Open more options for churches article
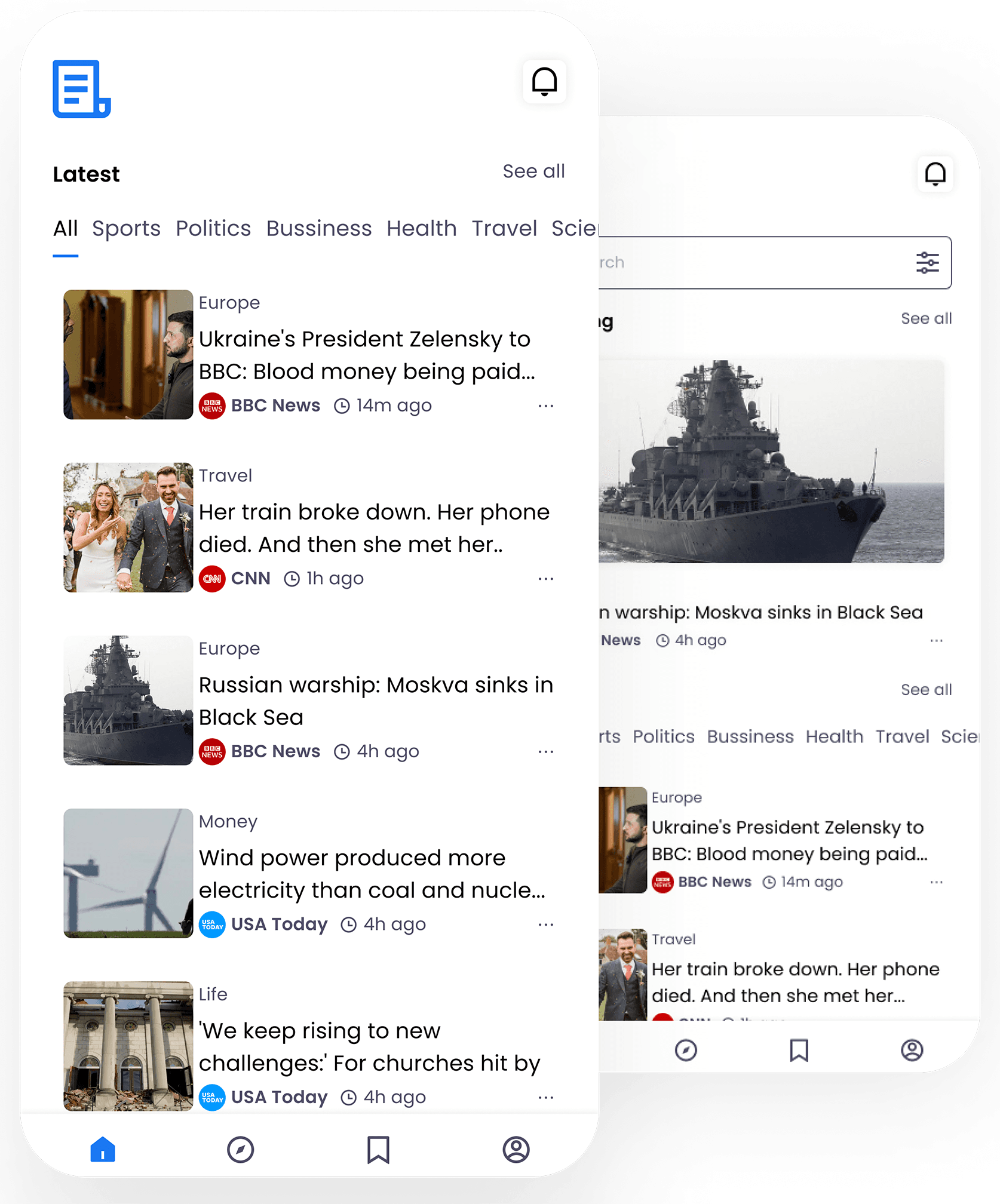The image size is (1000, 1204). click(x=546, y=1097)
